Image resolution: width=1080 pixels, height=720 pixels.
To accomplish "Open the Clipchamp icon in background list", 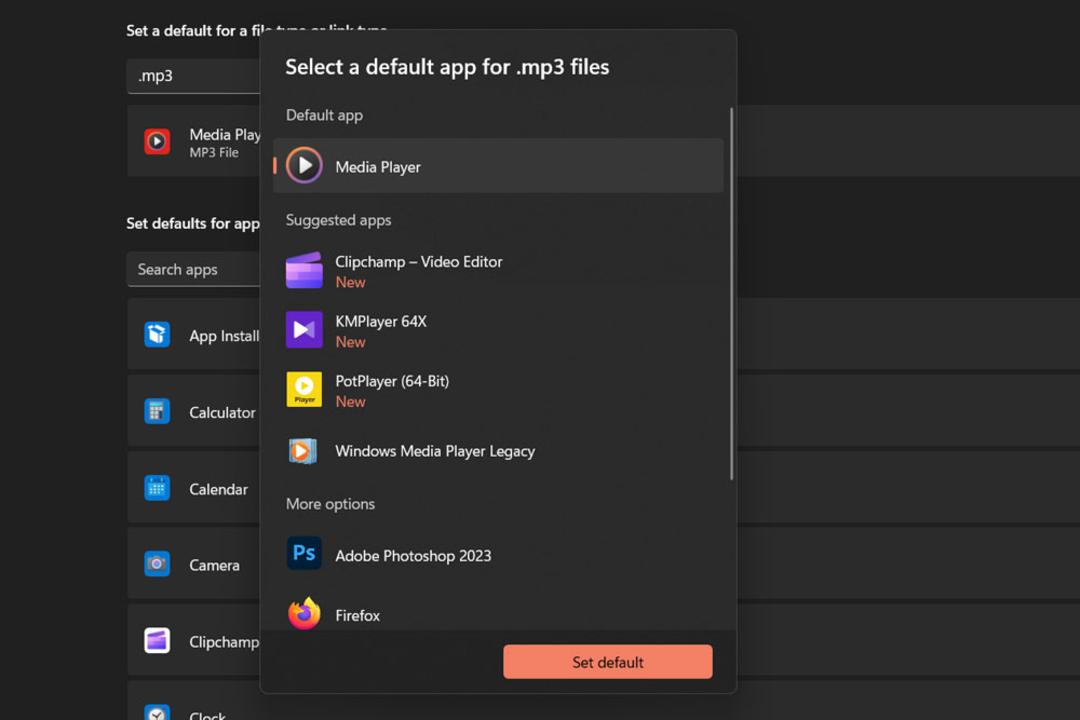I will pyautogui.click(x=157, y=640).
